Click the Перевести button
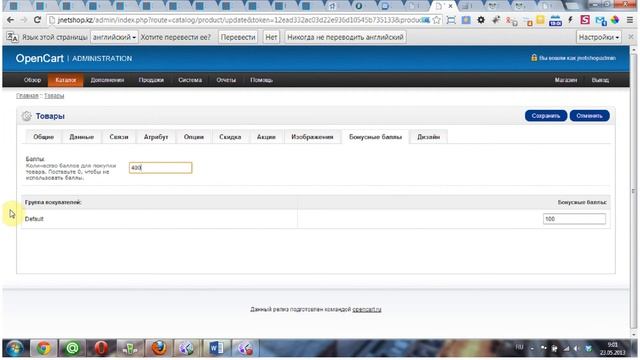Image resolution: width=640 pixels, height=360 pixels. pos(238,37)
